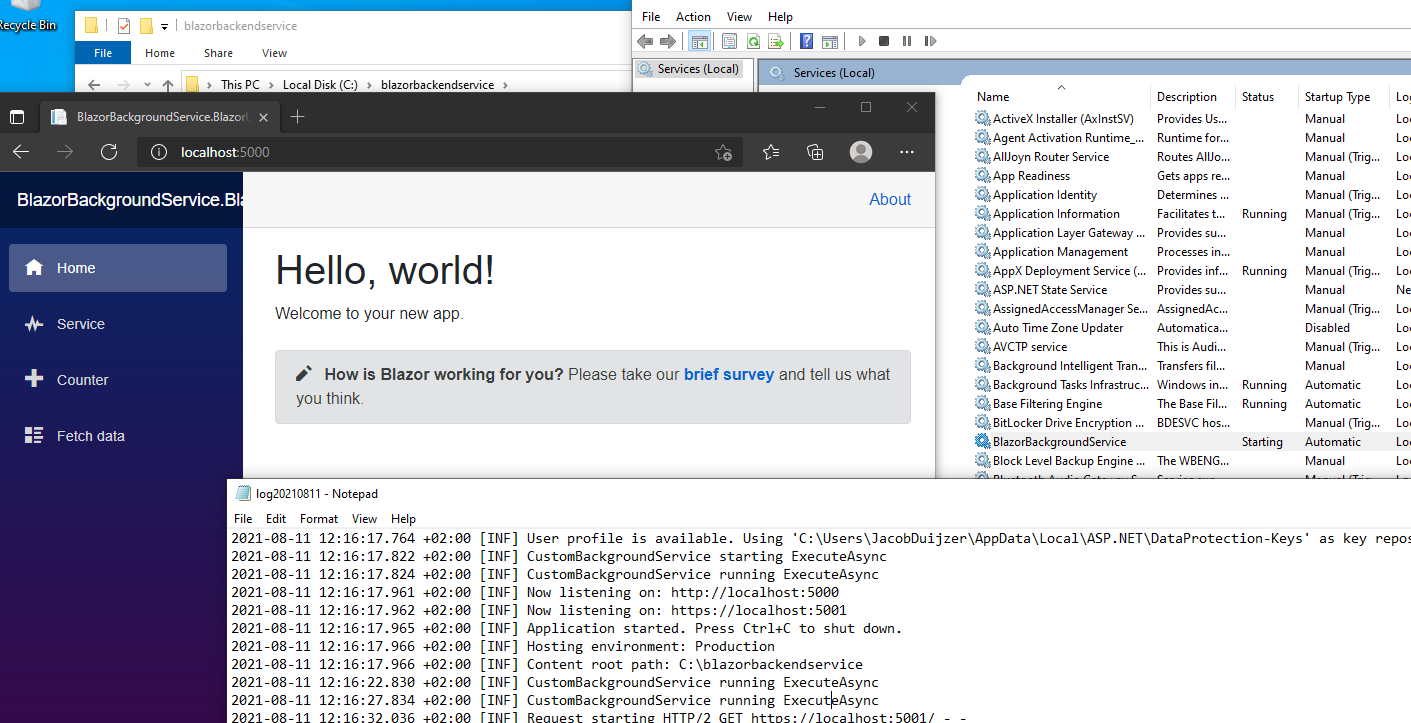Add this page to favorites star

pos(723,152)
